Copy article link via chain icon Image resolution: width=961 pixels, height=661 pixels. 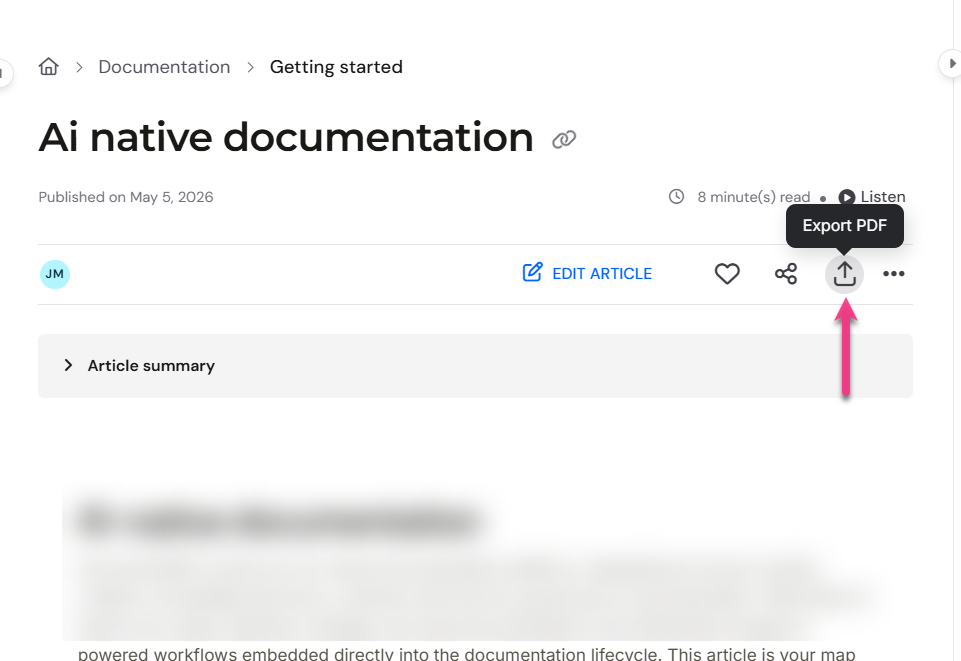coord(564,140)
